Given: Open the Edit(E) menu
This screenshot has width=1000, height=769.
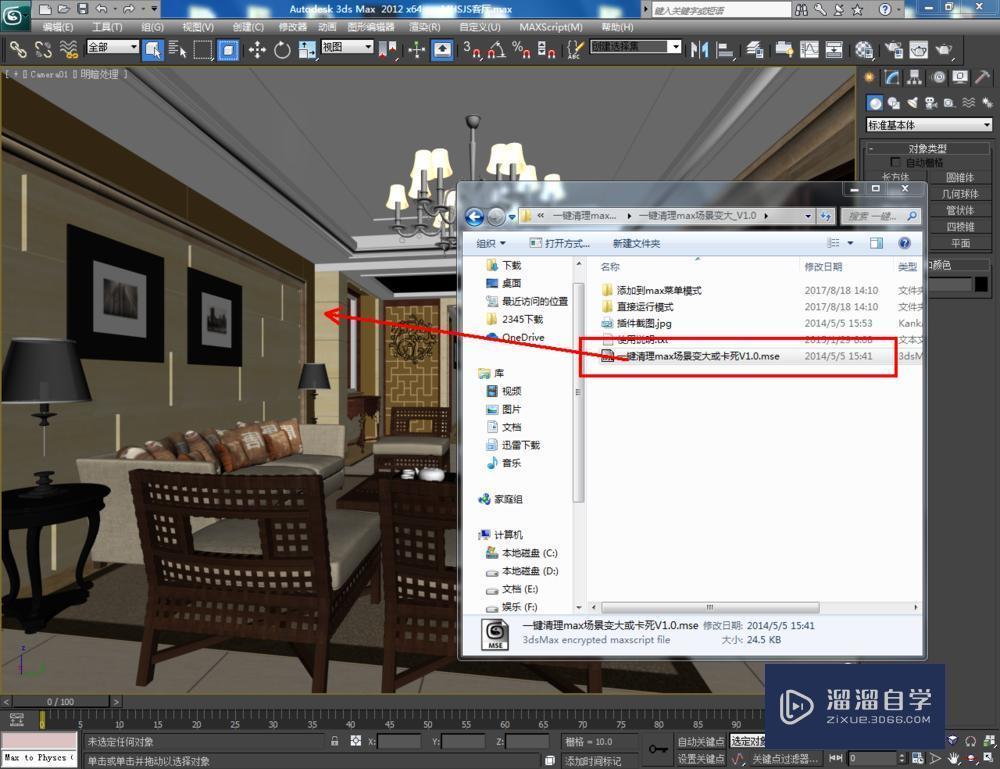Looking at the screenshot, I should tap(57, 27).
